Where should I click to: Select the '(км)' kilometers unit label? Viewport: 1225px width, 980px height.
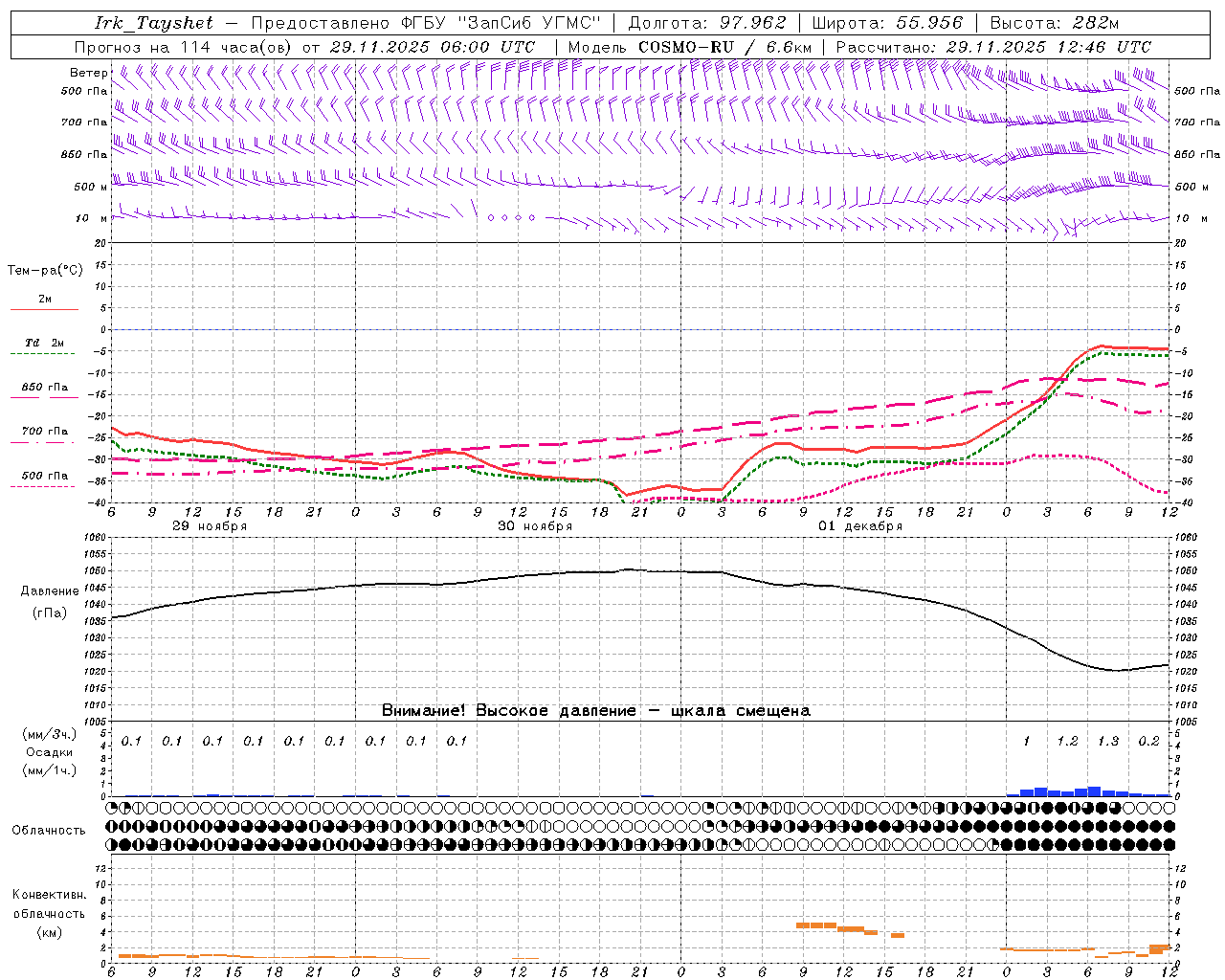[x=49, y=932]
